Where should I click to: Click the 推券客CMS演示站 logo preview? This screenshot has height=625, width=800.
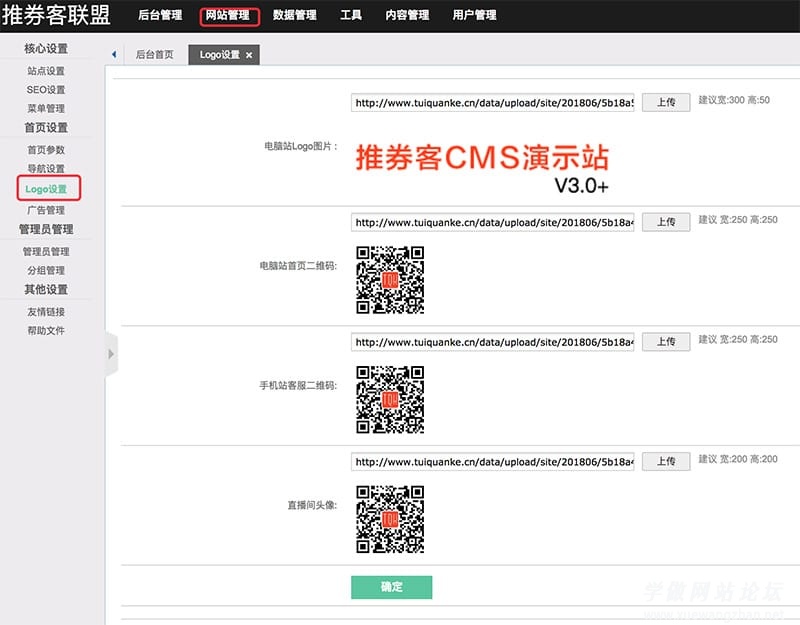click(482, 166)
